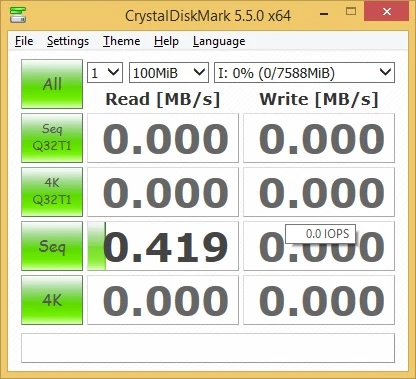
Task: Run the plain 4K test button
Action: click(52, 300)
